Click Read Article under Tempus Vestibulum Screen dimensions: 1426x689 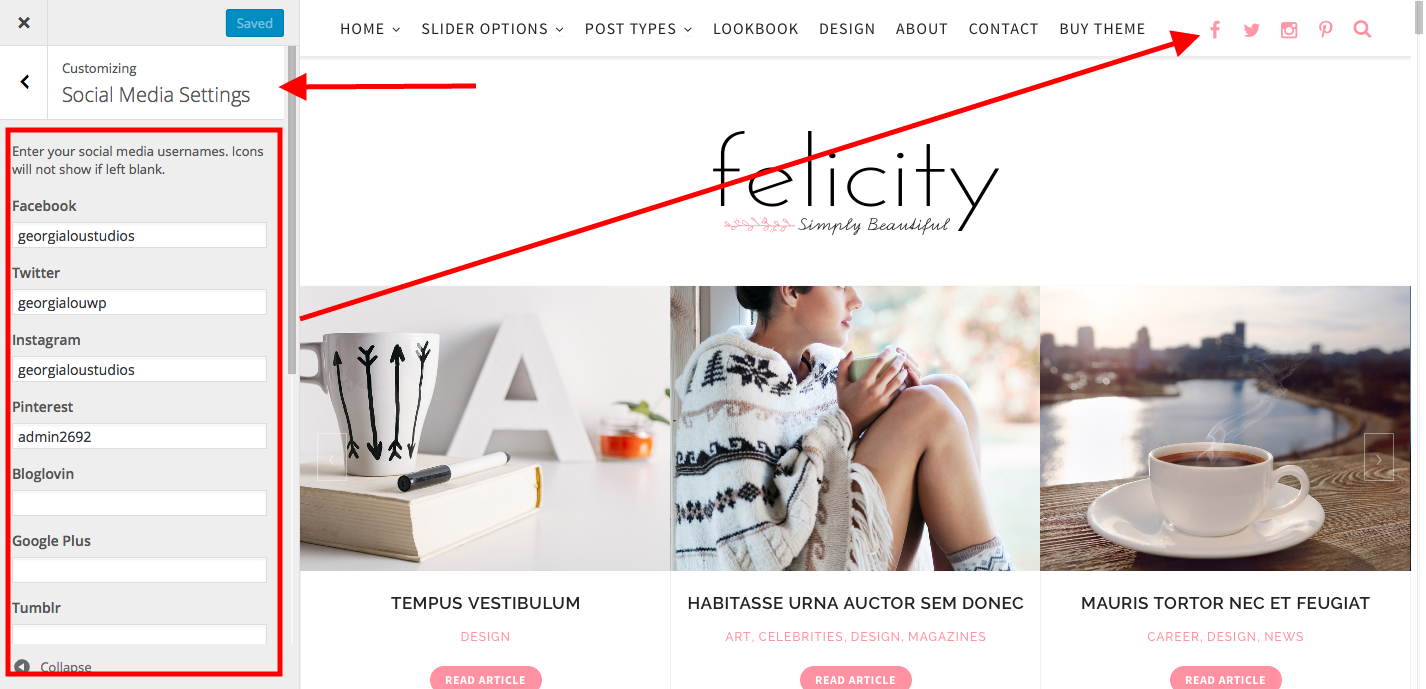[485, 679]
